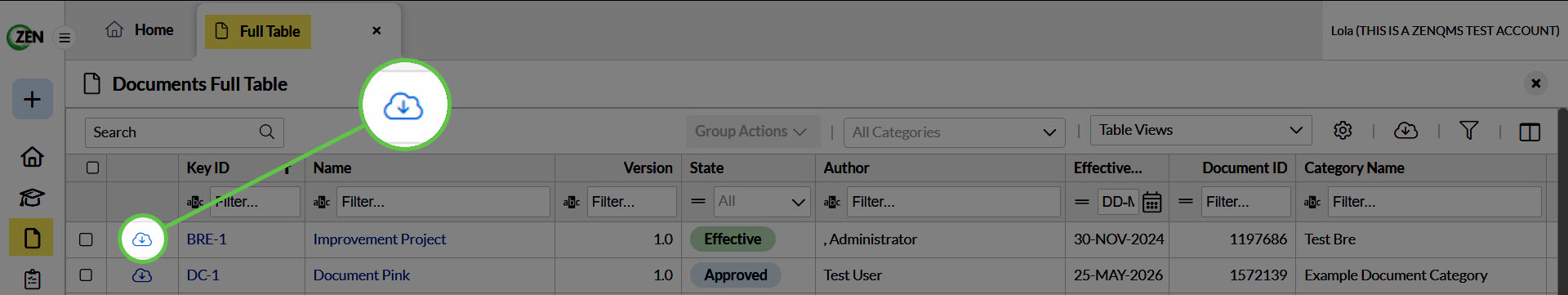The width and height of the screenshot is (1568, 295).
Task: Sort by the Name column header
Action: 332,168
